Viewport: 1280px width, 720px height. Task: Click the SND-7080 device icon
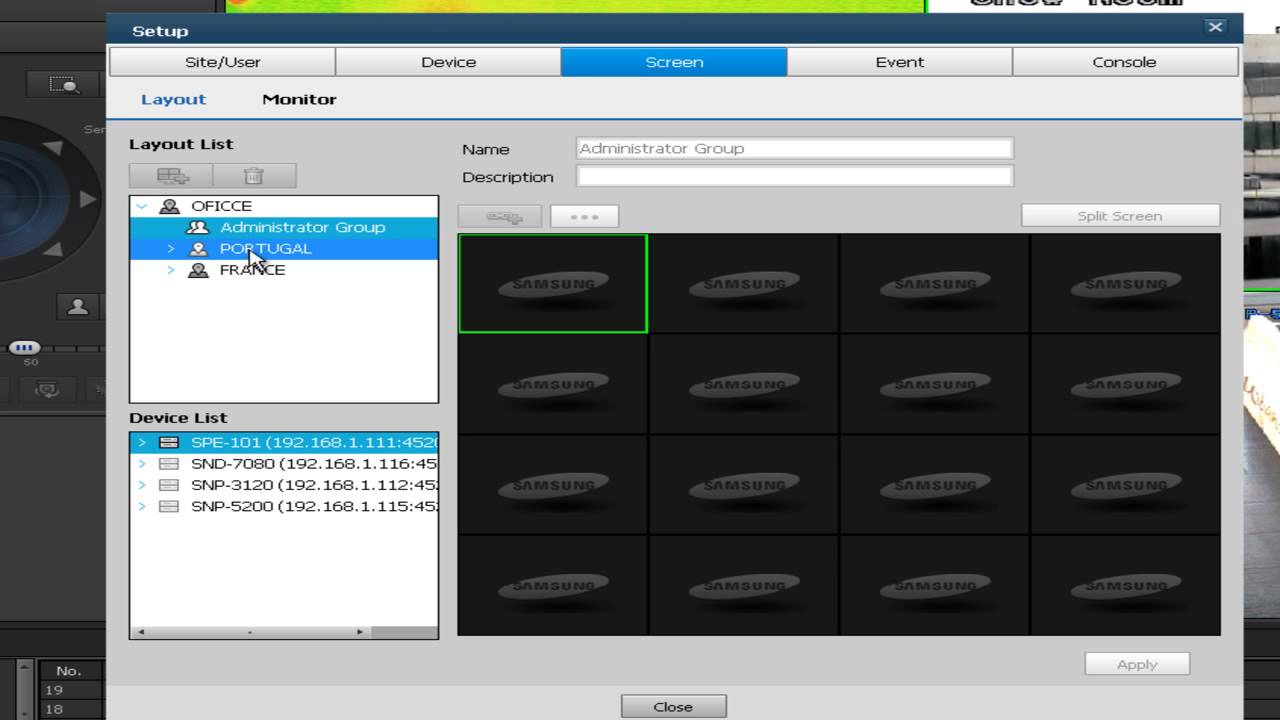point(169,464)
